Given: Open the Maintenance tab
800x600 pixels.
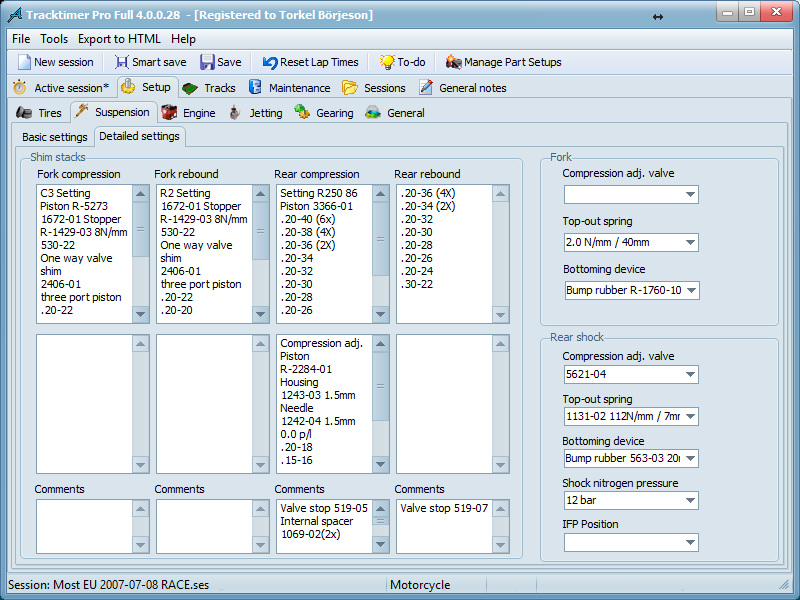Looking at the screenshot, I should point(289,88).
